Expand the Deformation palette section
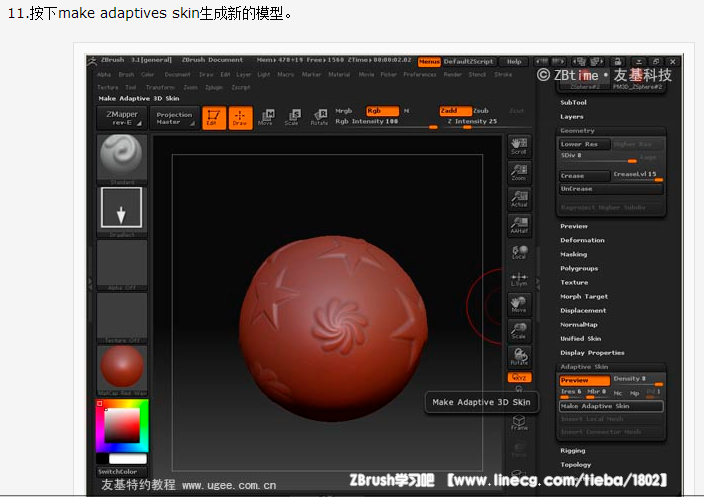The image size is (704, 497). [582, 240]
